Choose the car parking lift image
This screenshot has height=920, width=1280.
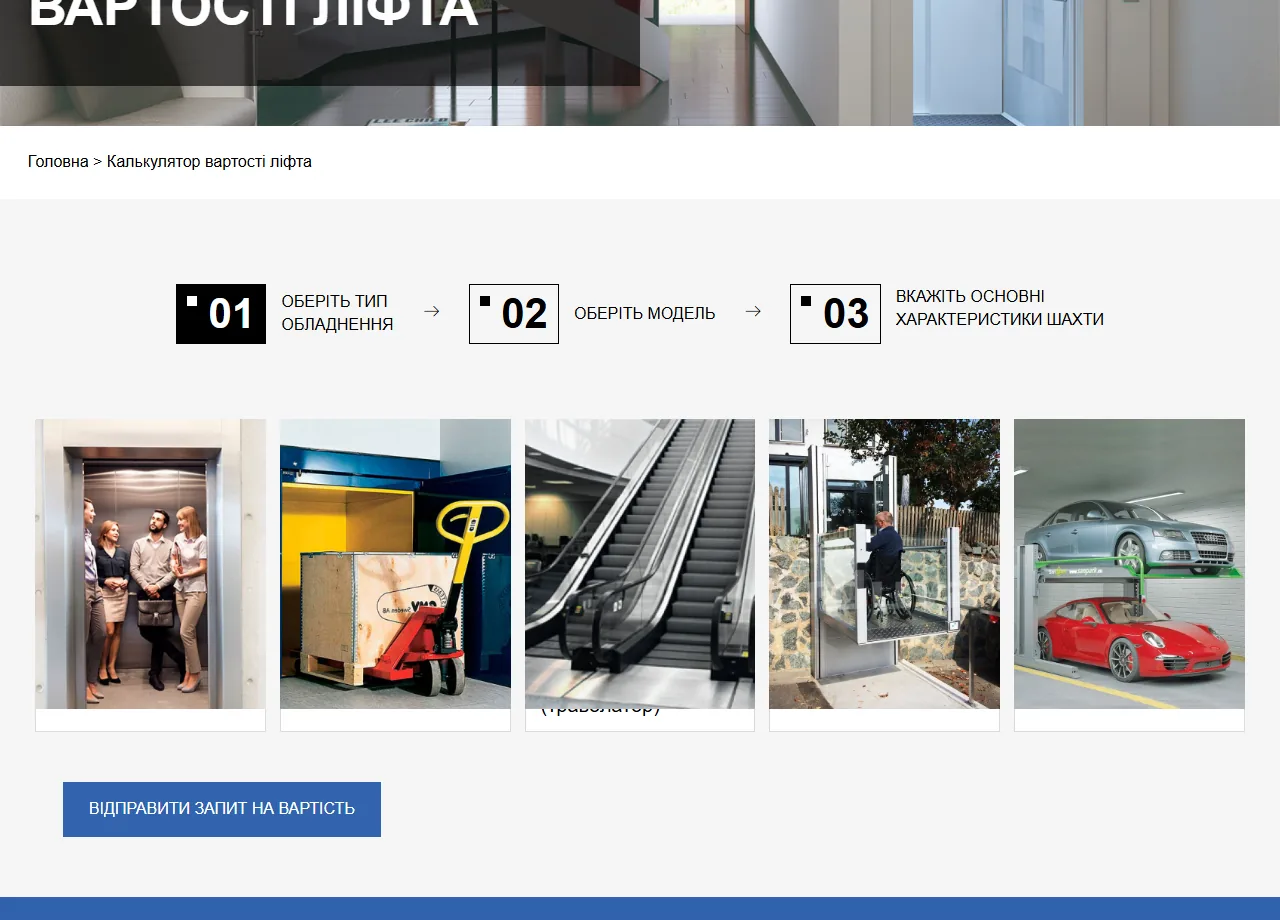pos(1129,564)
